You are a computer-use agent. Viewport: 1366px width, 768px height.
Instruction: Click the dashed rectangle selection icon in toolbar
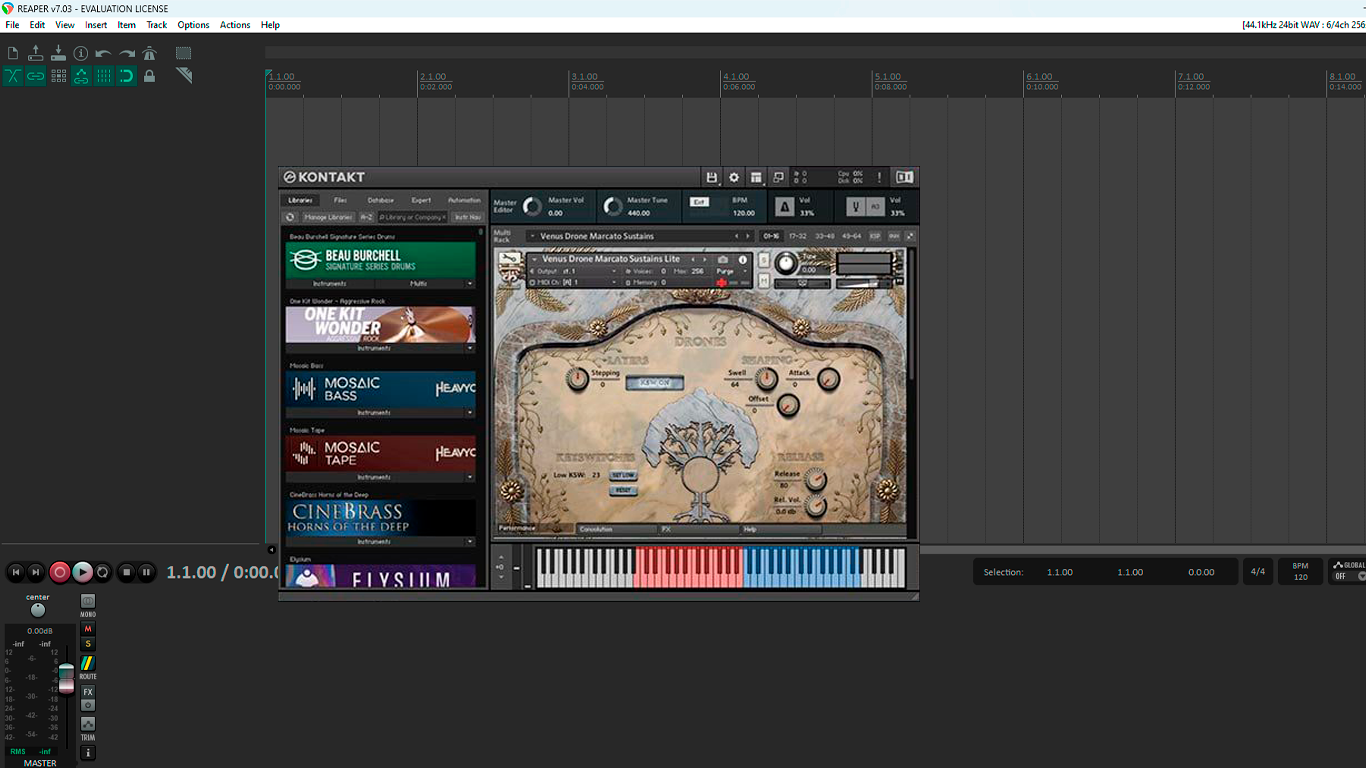pyautogui.click(x=184, y=53)
